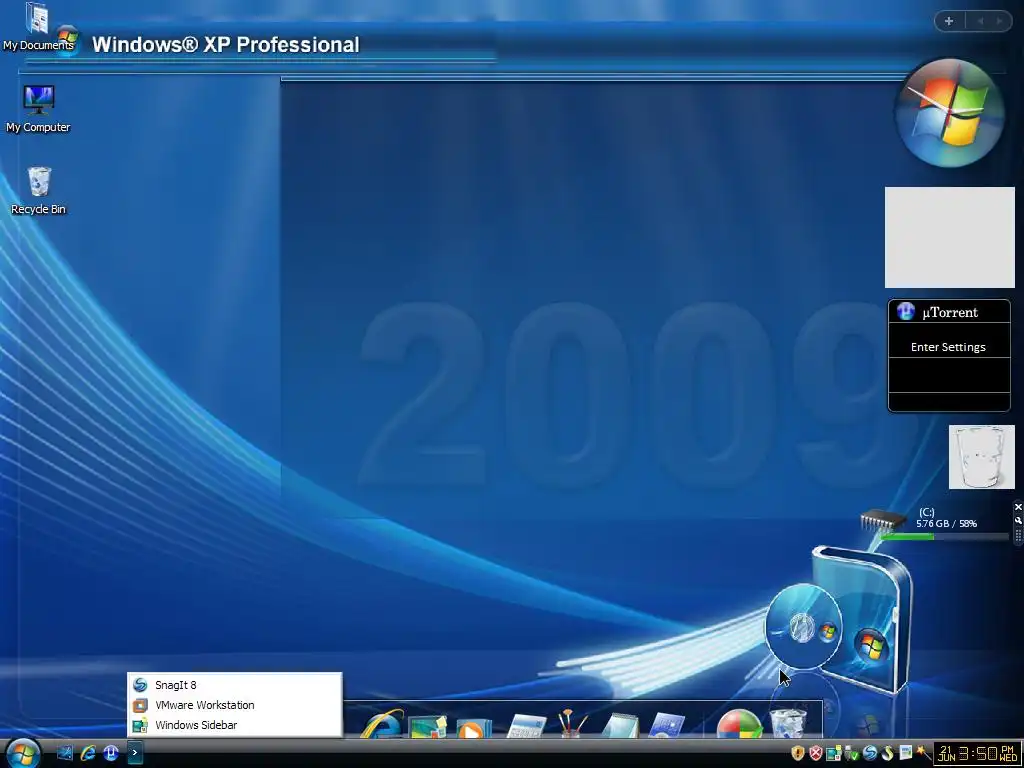Open the My Computer desktop icon
The image size is (1024, 768).
(x=38, y=110)
